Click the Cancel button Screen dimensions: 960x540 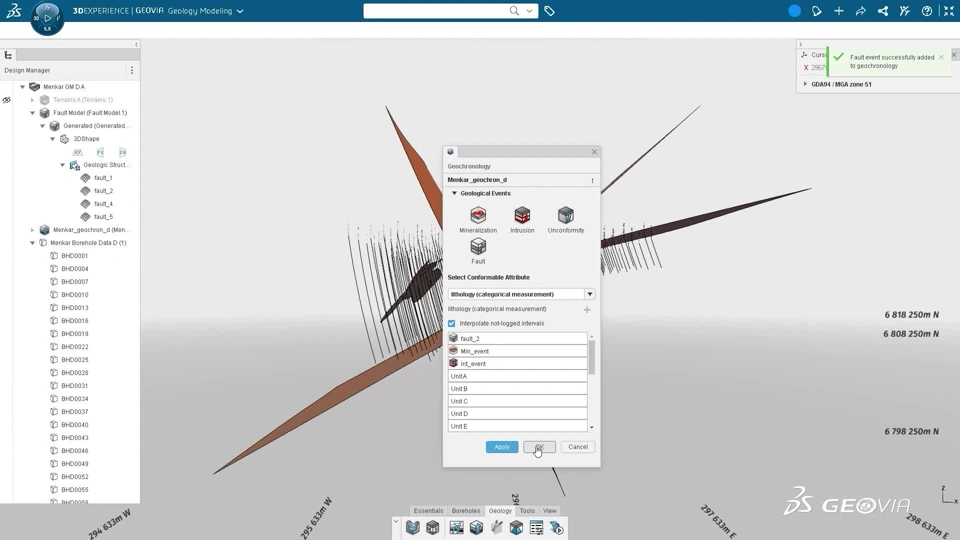coord(578,447)
